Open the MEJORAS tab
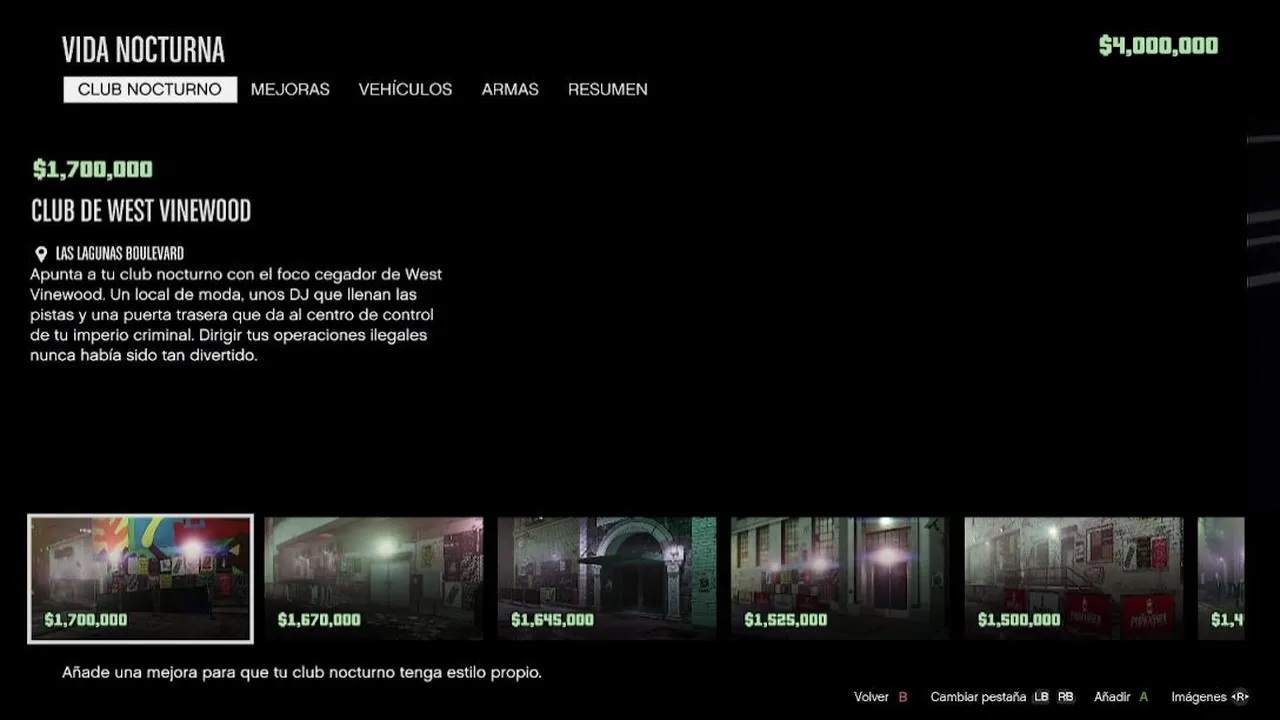 click(x=290, y=89)
